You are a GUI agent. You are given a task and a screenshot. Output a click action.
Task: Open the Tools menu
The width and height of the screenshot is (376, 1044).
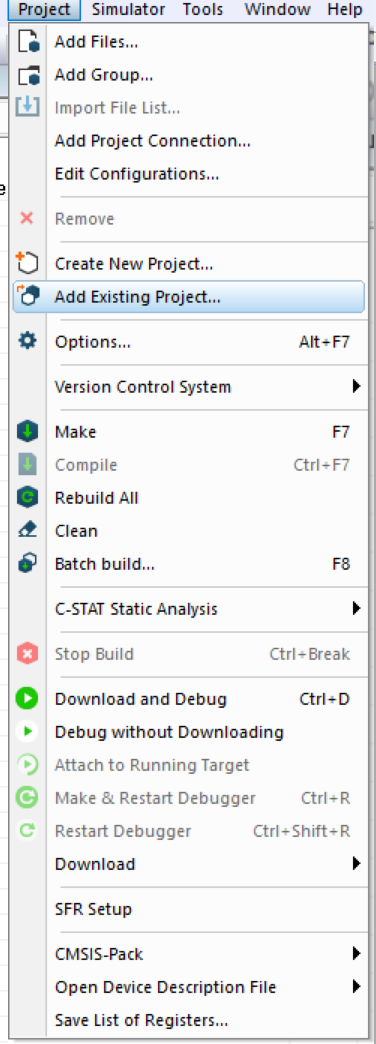coord(203,9)
